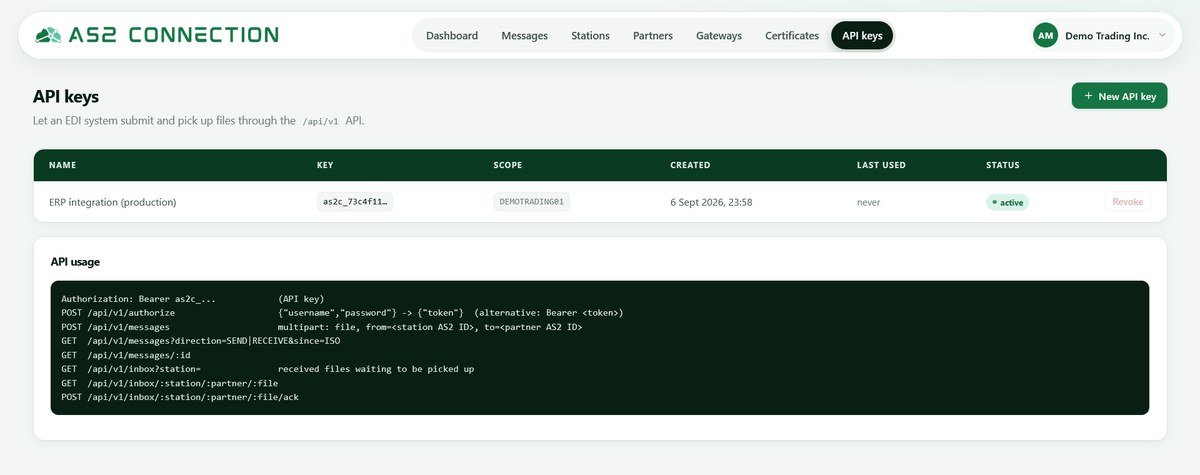Open the Dashboard nav item

(x=452, y=35)
